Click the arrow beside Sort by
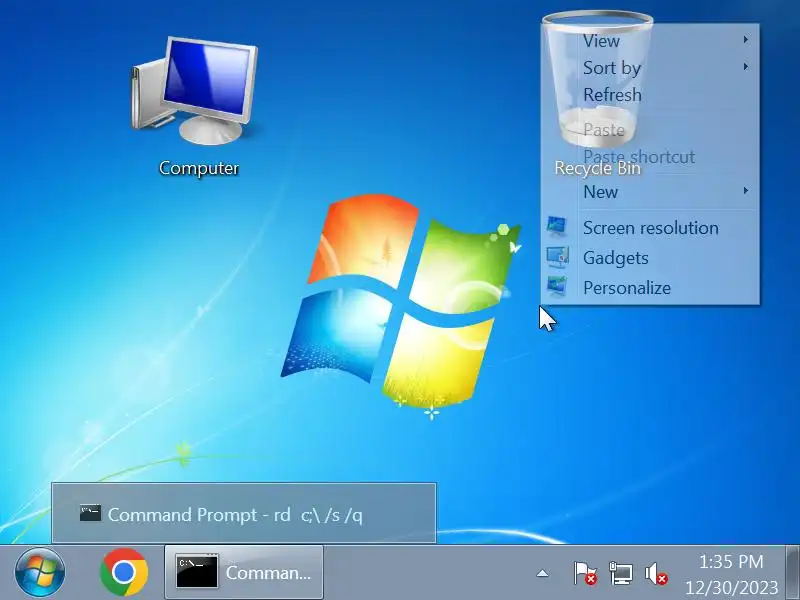The height and width of the screenshot is (600, 800). pos(746,66)
